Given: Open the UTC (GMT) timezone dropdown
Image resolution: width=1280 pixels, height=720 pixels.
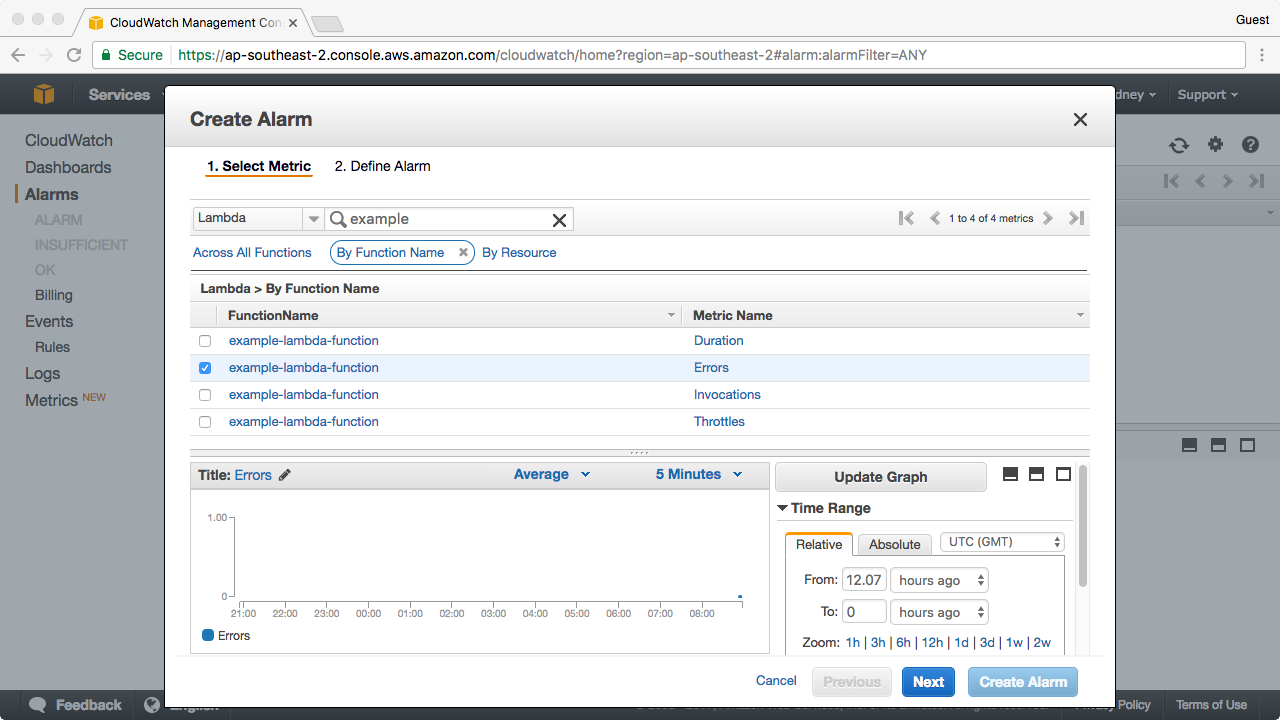Looking at the screenshot, I should [x=1002, y=542].
